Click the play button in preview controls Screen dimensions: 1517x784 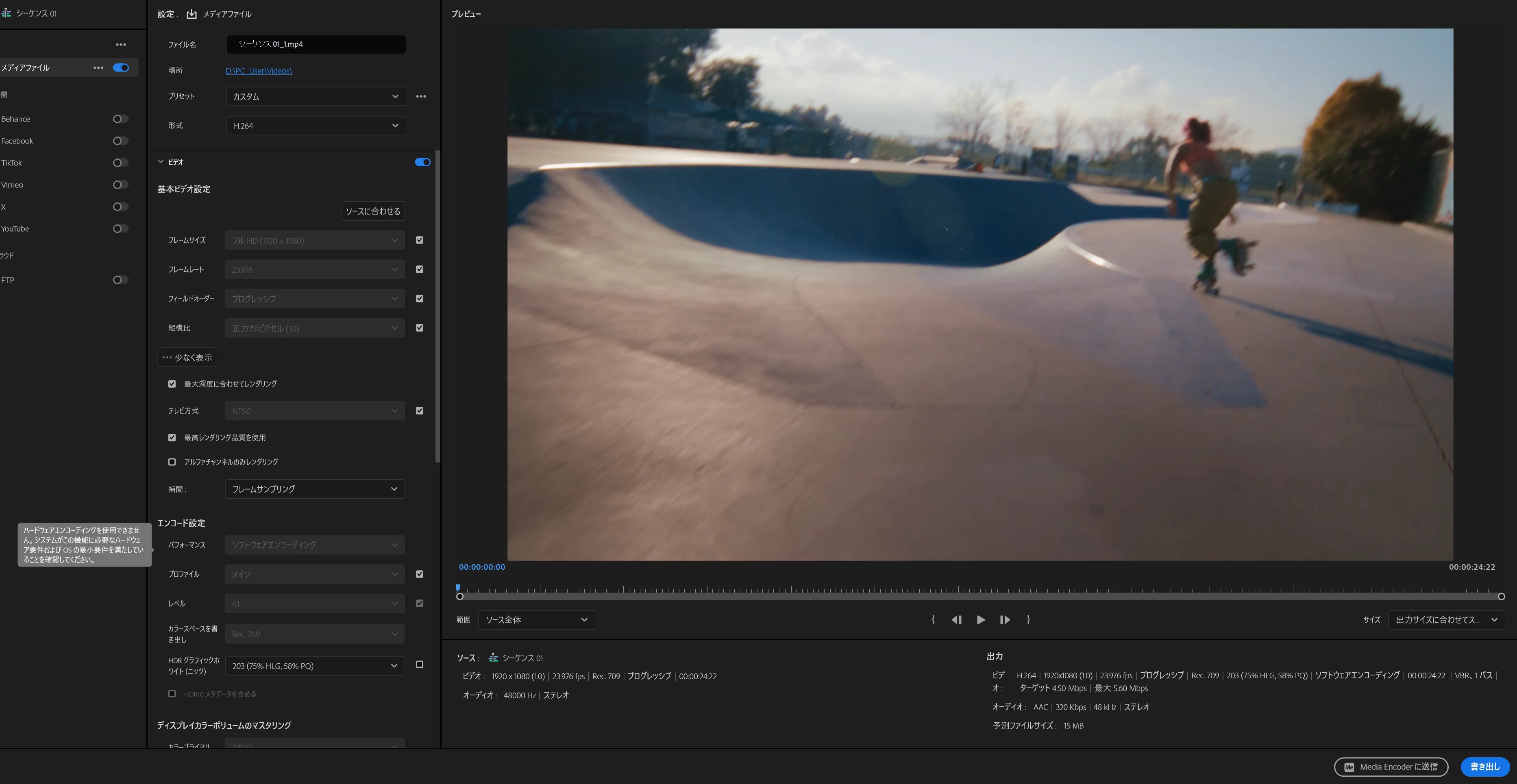pos(981,620)
